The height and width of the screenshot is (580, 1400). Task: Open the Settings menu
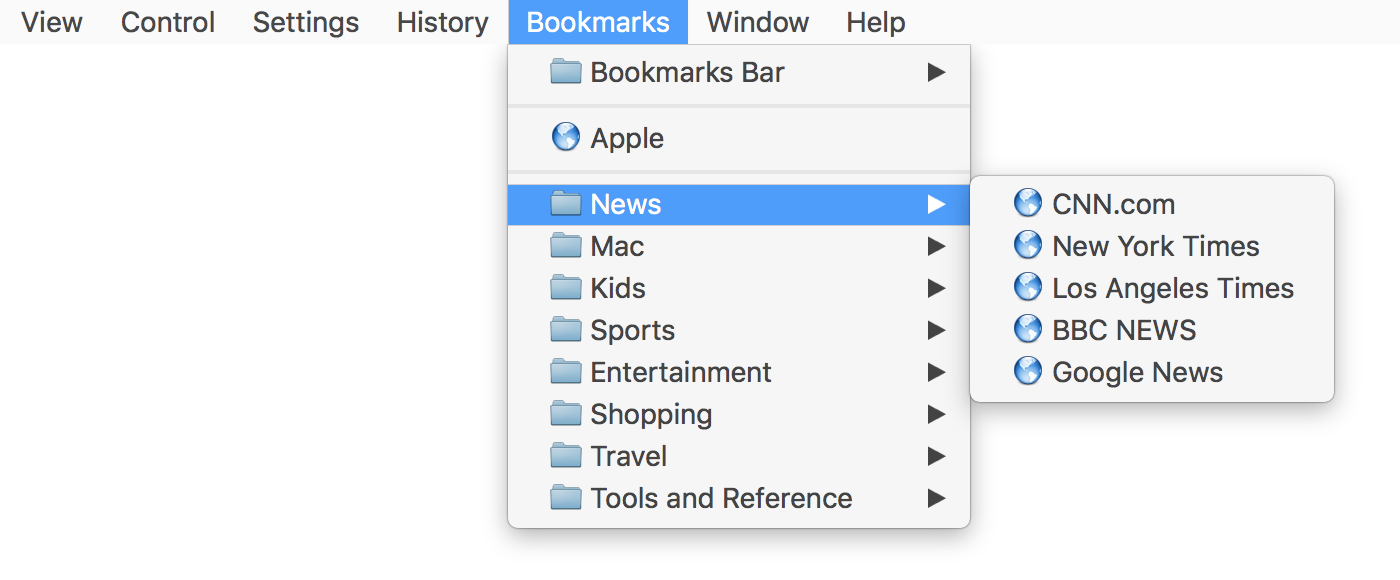point(305,22)
